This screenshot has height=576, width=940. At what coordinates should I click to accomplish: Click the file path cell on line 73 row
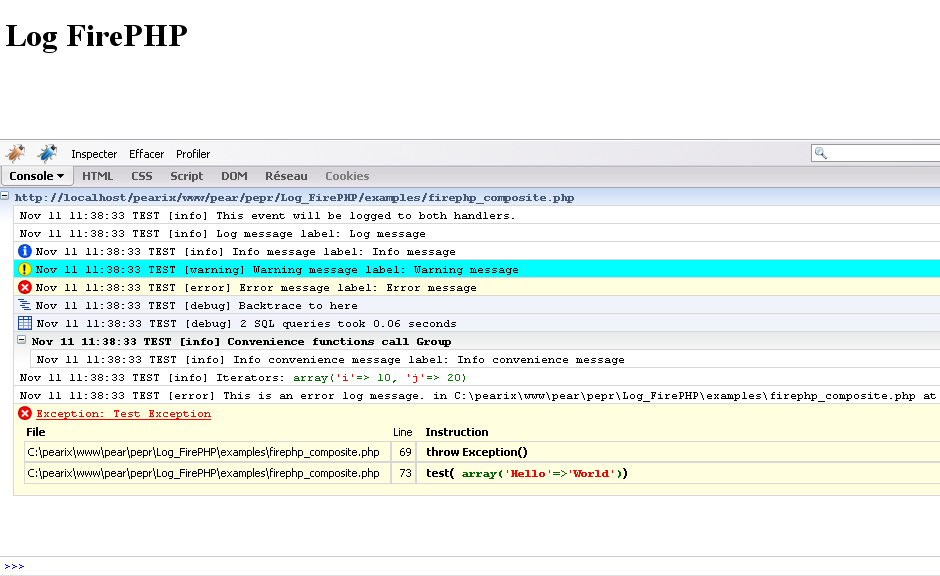pos(207,473)
